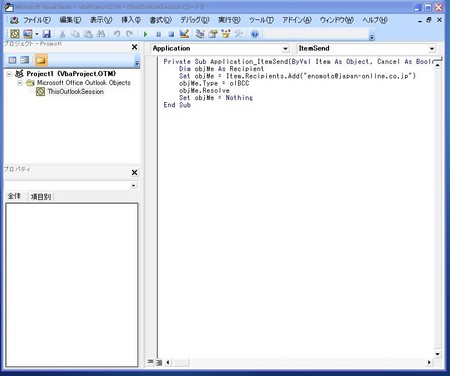This screenshot has height=376, width=450.
Task: Run the macro with green play icon
Action: (x=145, y=34)
